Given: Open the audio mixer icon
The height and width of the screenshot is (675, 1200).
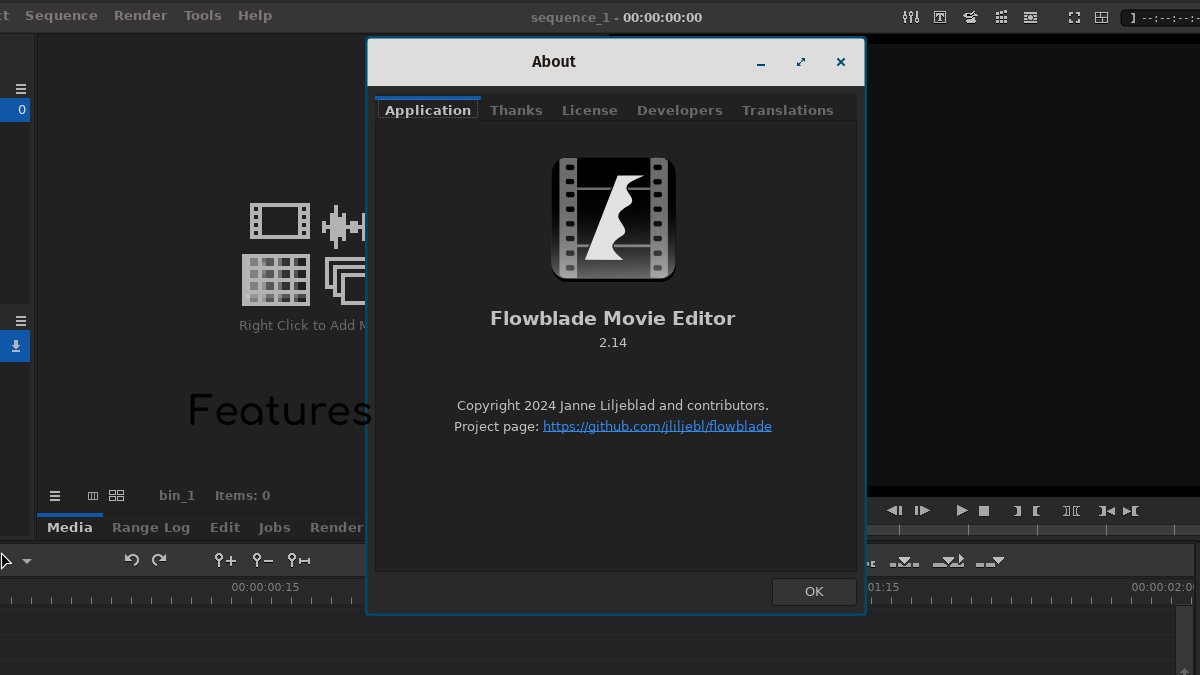Looking at the screenshot, I should [910, 17].
